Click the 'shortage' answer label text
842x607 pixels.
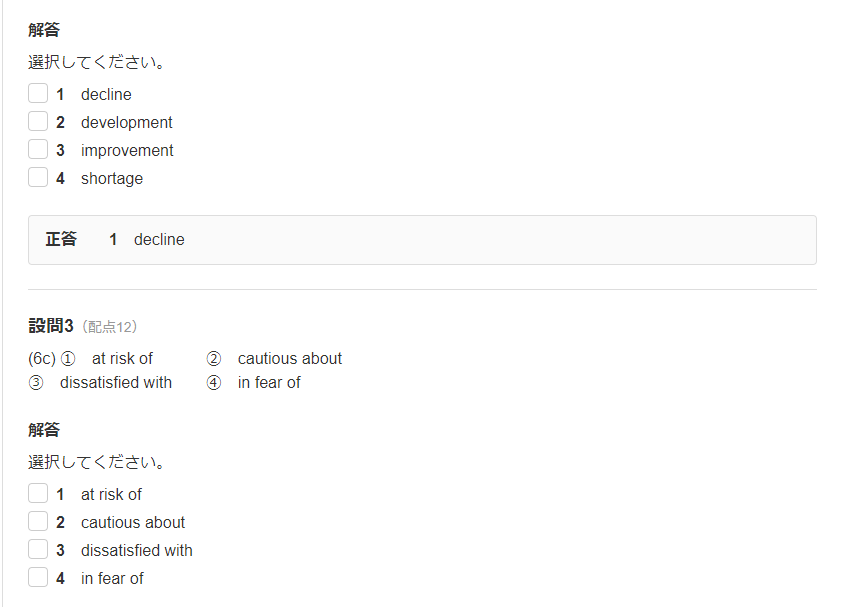111,178
